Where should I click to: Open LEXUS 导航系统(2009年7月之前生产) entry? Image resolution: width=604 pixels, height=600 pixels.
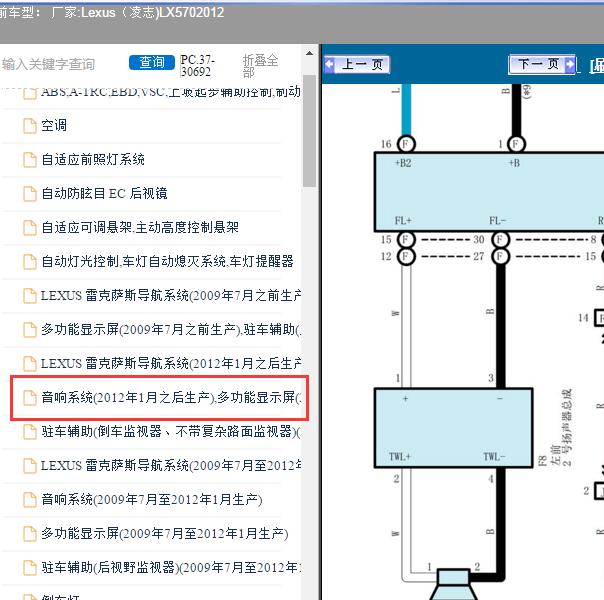point(171,295)
